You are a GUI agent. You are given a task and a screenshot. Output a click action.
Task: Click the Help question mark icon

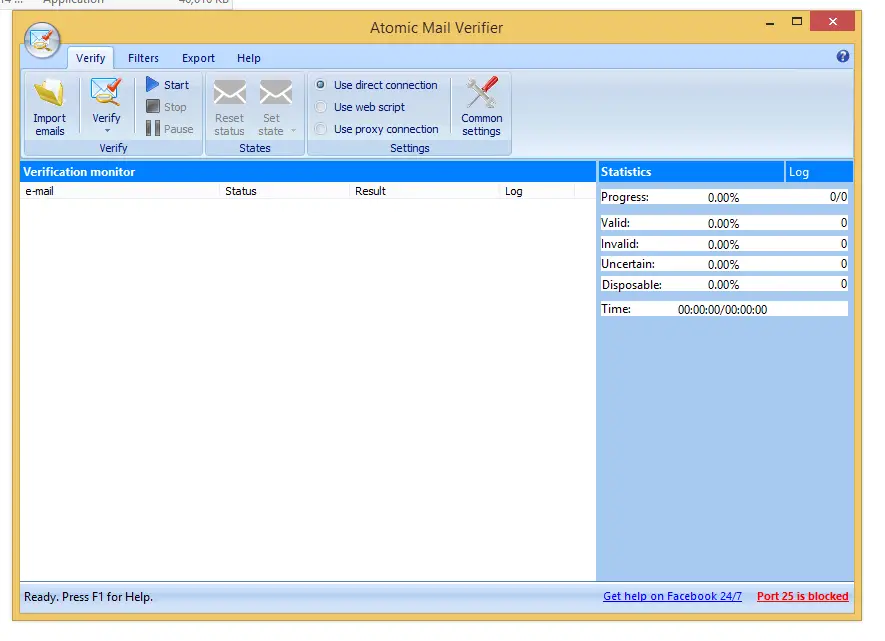pyautogui.click(x=842, y=57)
